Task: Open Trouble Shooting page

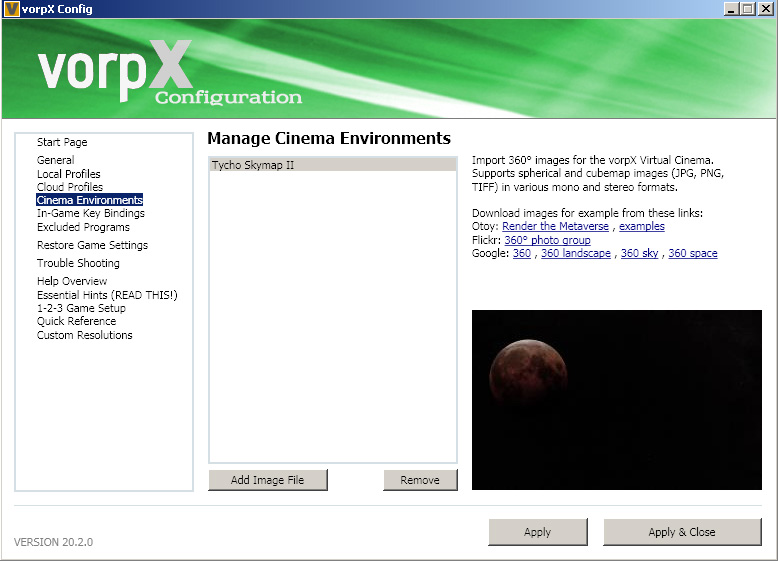Action: pos(78,263)
